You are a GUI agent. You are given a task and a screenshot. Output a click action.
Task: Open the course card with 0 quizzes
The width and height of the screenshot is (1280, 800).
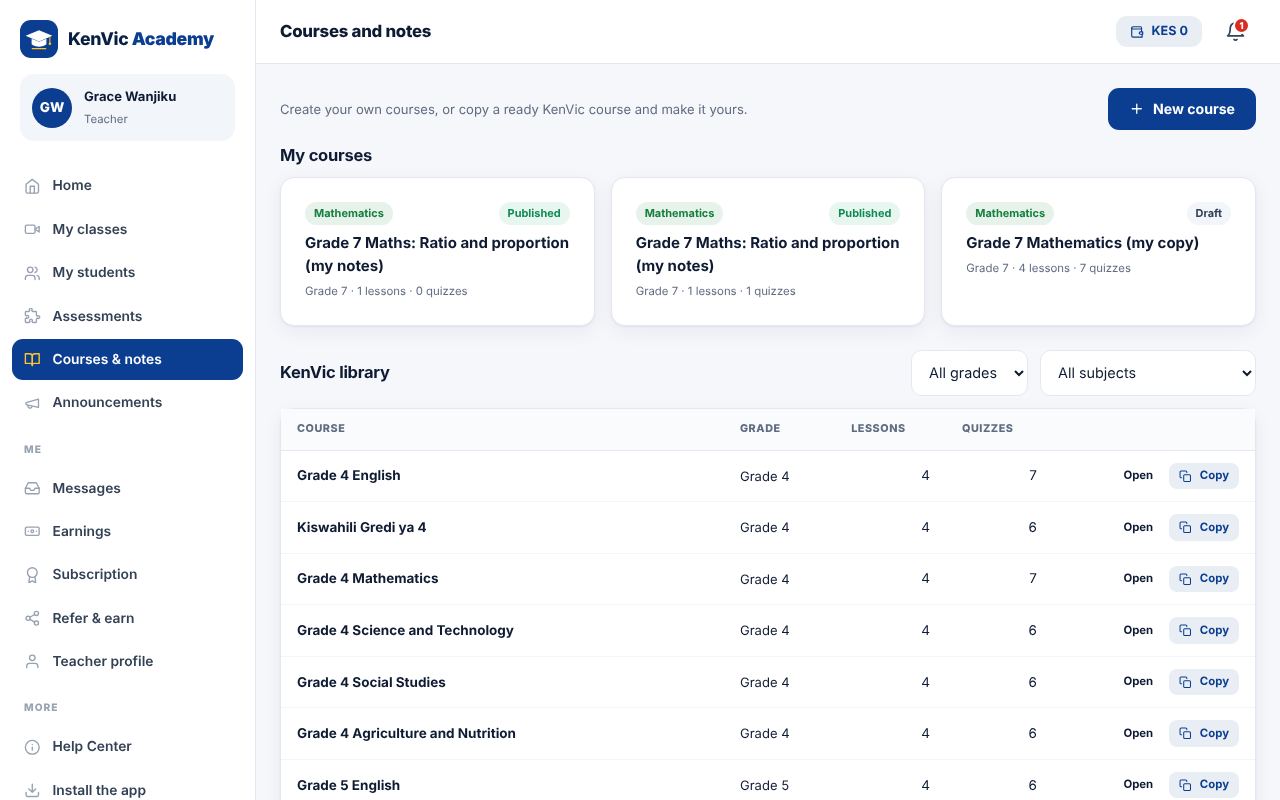[437, 252]
